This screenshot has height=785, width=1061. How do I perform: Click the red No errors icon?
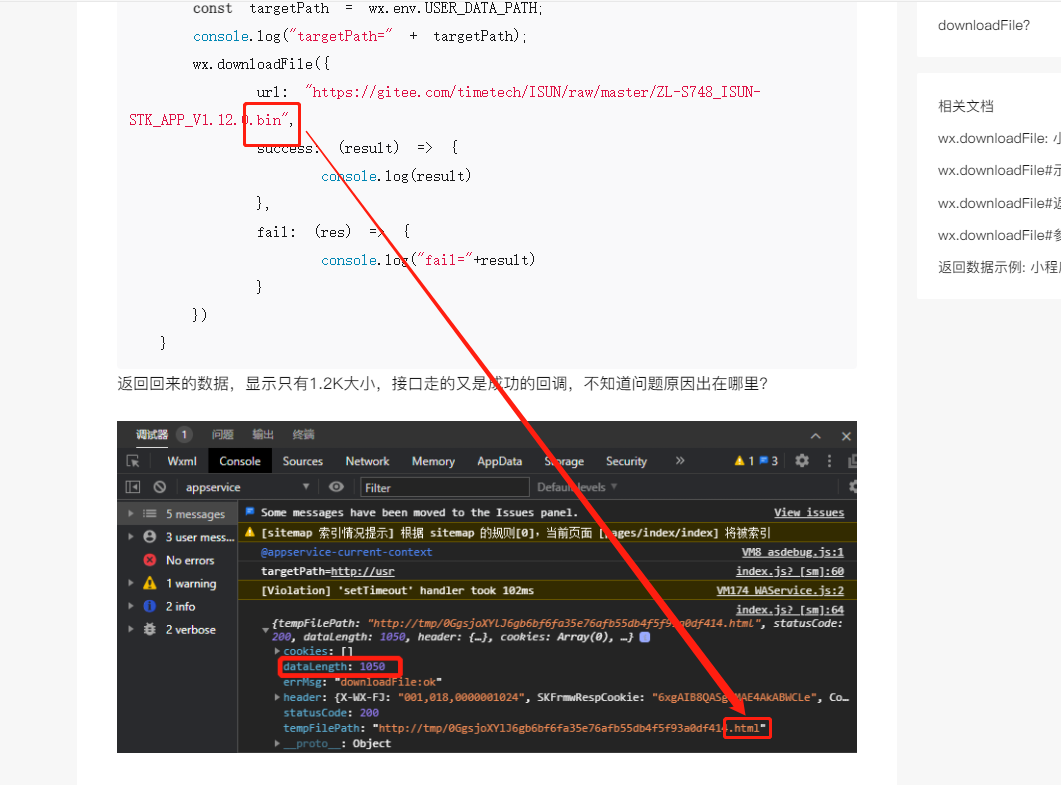click(150, 560)
